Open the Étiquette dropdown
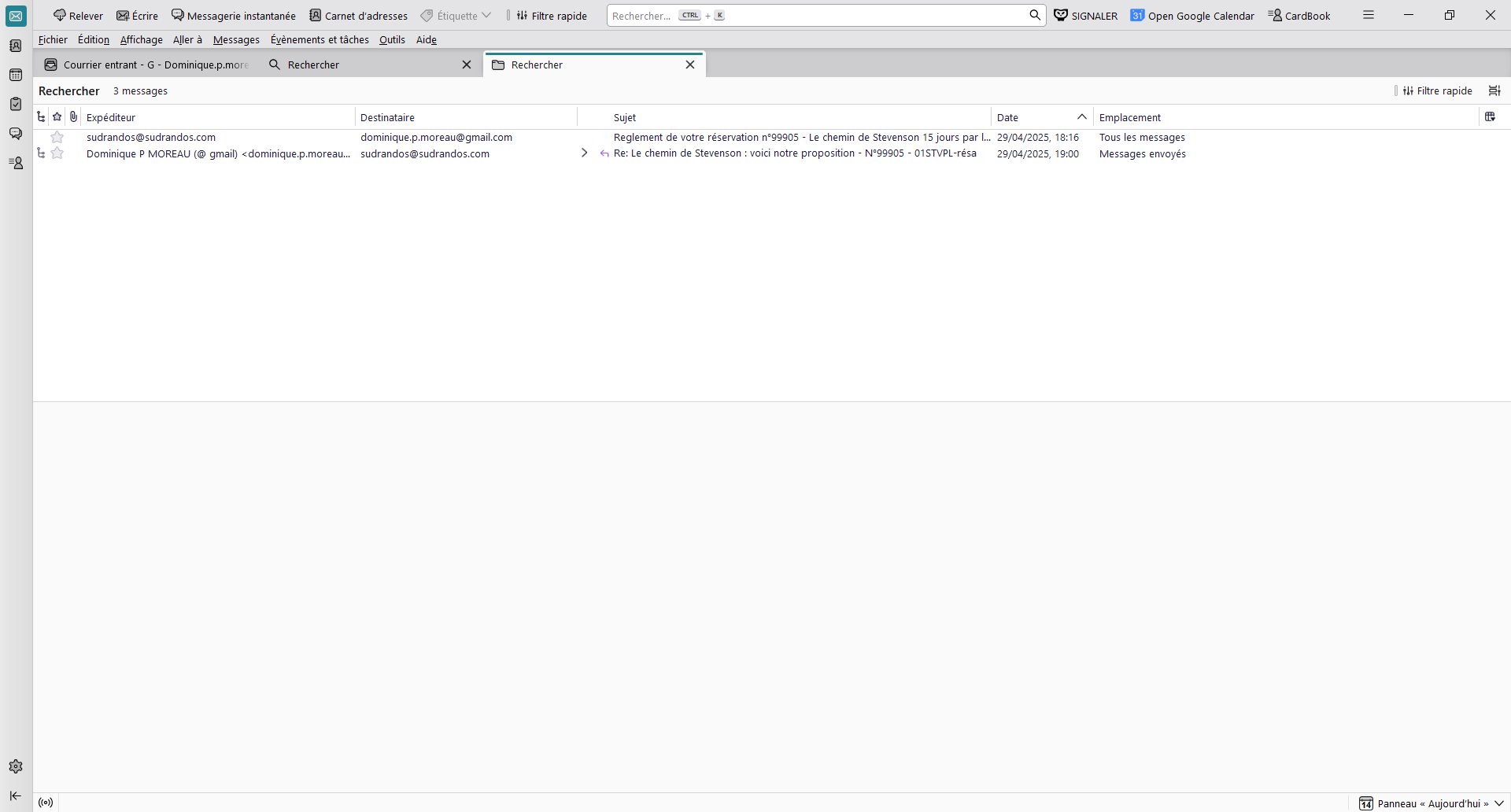1511x812 pixels. pos(456,16)
